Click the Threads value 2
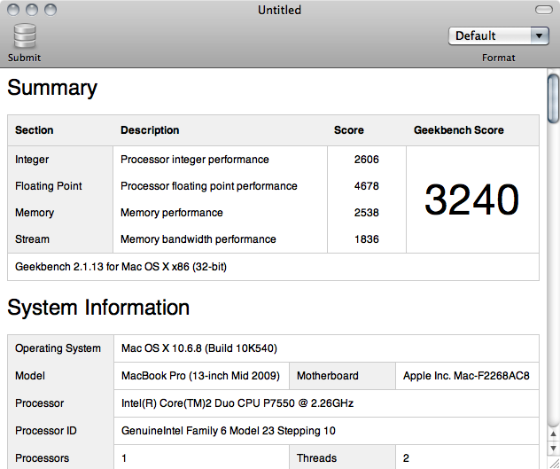Image resolution: width=560 pixels, height=469 pixels. [x=406, y=458]
